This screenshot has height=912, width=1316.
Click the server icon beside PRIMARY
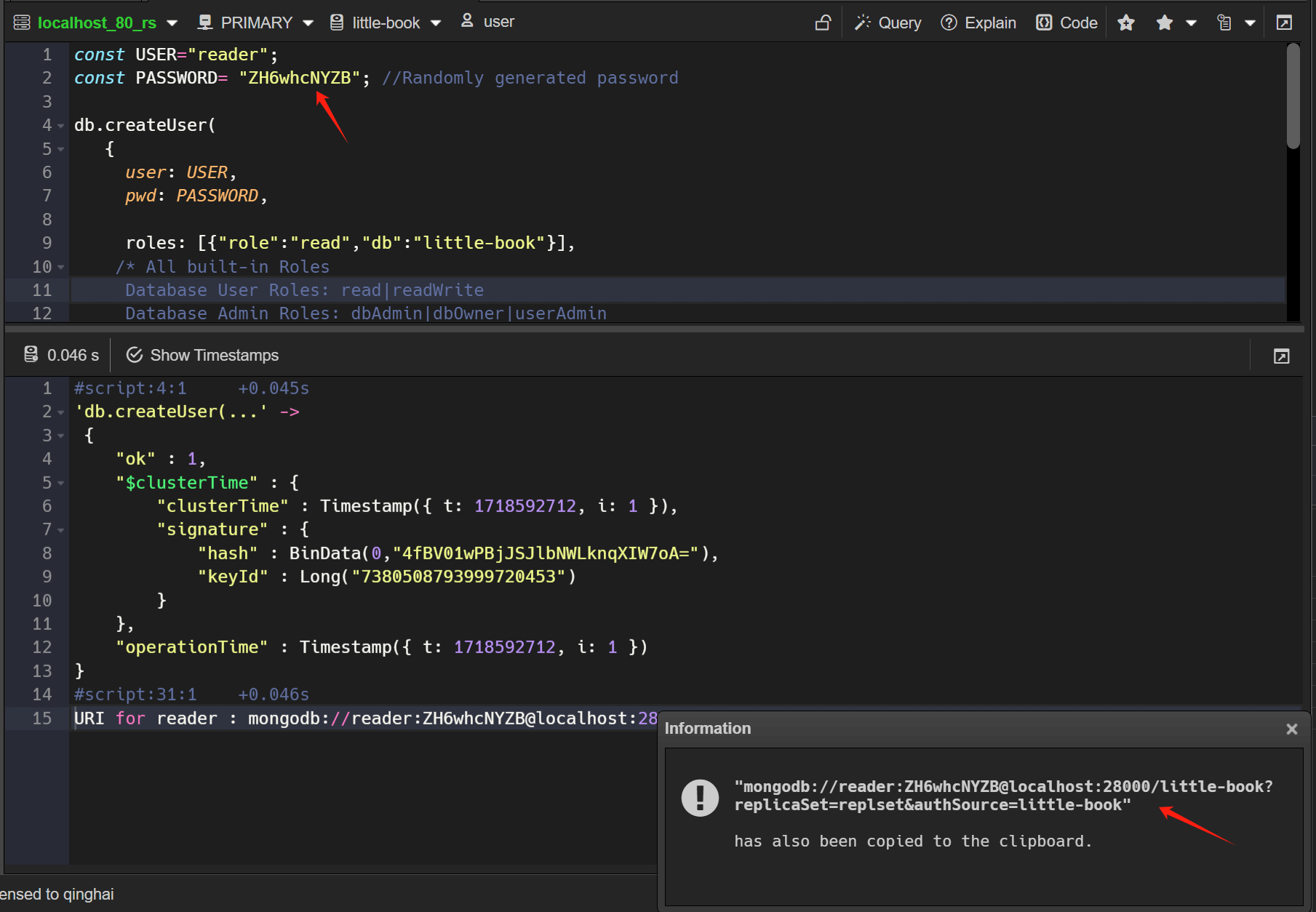point(205,23)
